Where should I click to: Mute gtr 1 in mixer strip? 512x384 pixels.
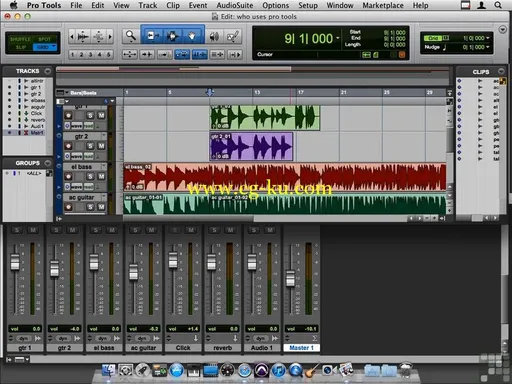click(33, 230)
